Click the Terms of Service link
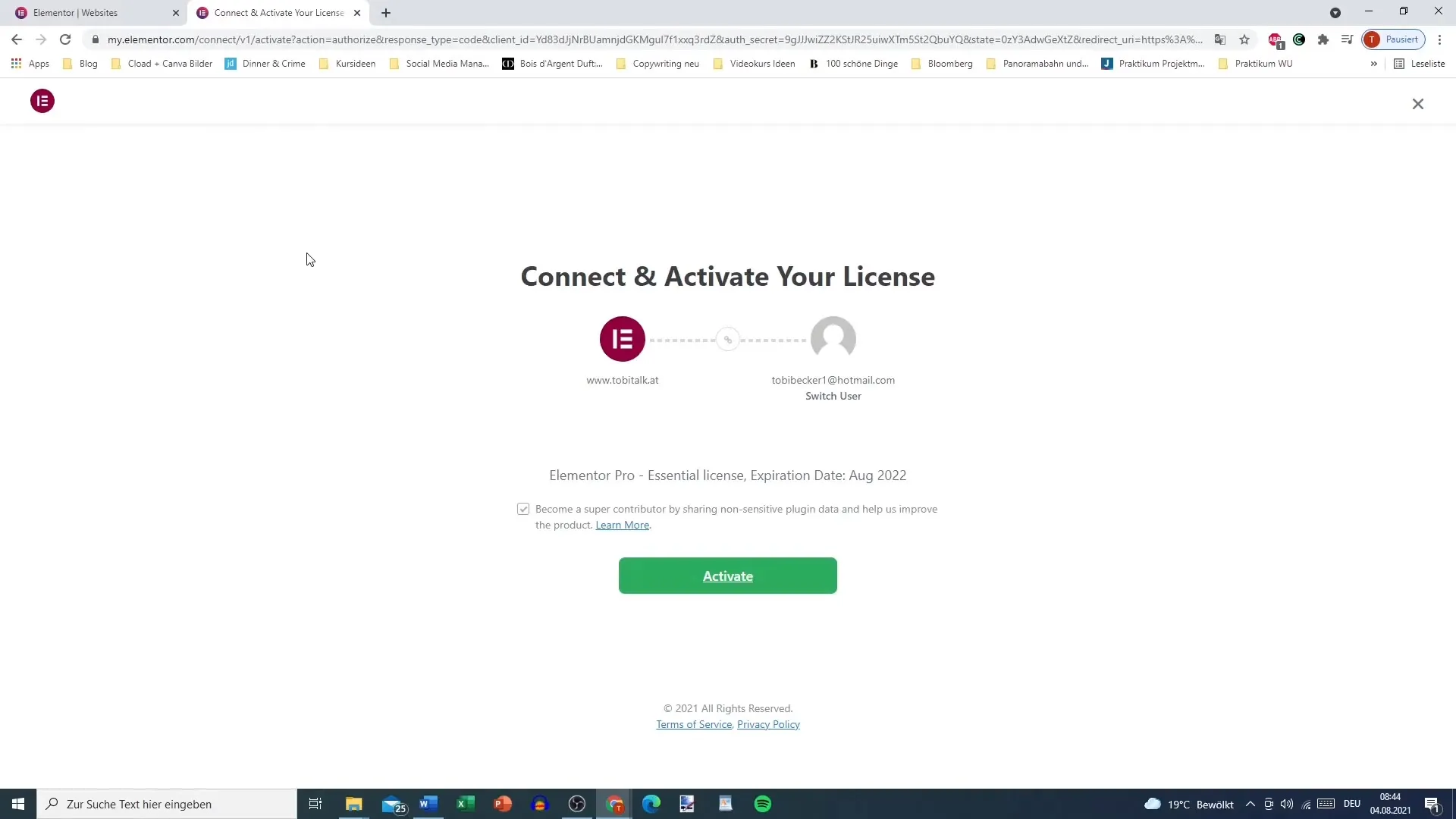The width and height of the screenshot is (1456, 819). pos(693,724)
